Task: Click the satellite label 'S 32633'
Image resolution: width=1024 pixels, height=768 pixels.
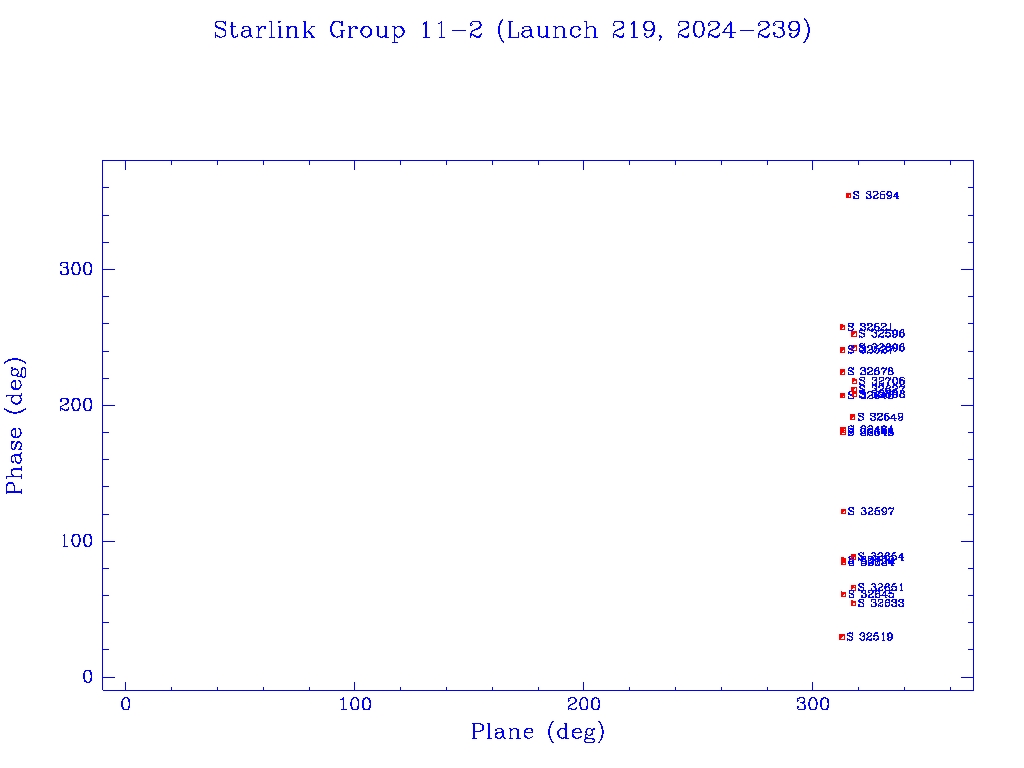Action: click(881, 603)
